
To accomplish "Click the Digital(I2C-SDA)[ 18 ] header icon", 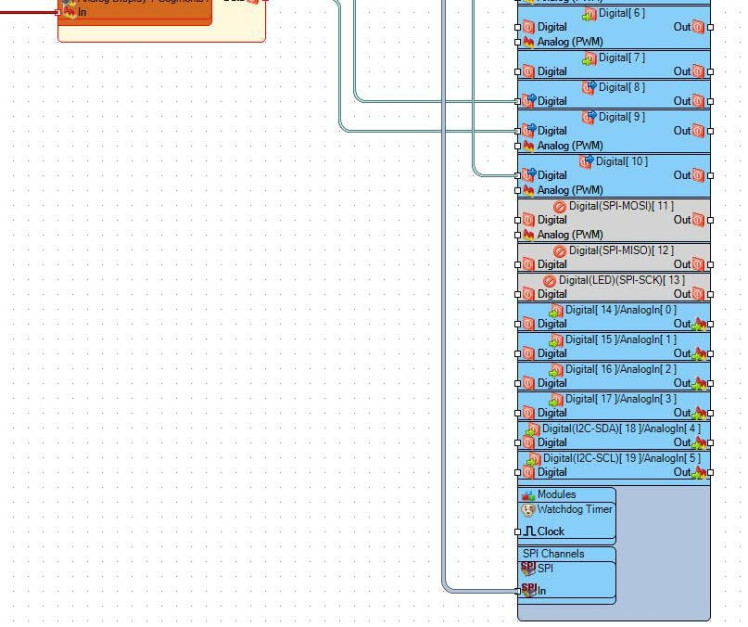I will 533,430.
